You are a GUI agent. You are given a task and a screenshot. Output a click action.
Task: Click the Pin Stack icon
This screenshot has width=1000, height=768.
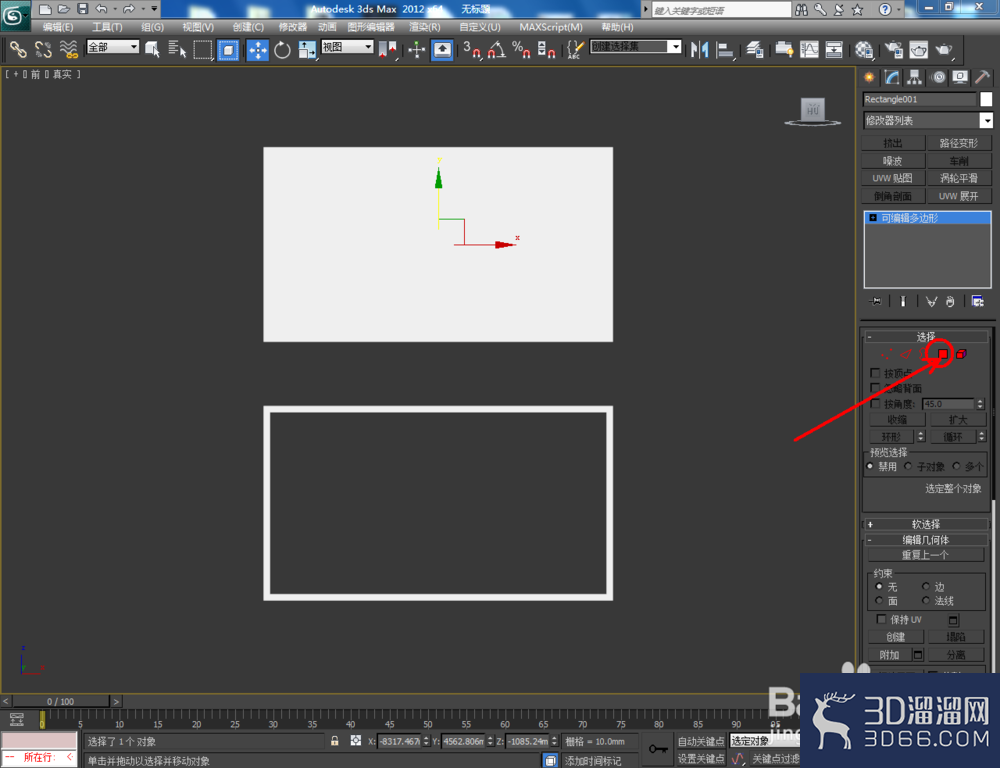point(875,301)
